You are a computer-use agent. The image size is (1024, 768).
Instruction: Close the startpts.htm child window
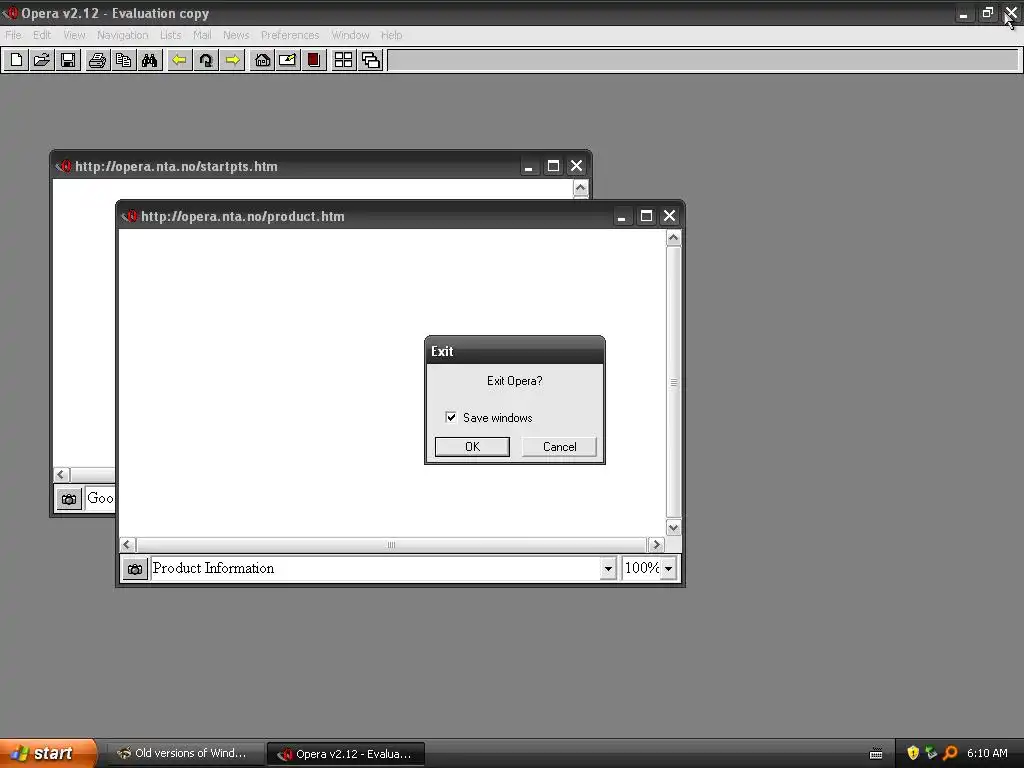(x=576, y=166)
